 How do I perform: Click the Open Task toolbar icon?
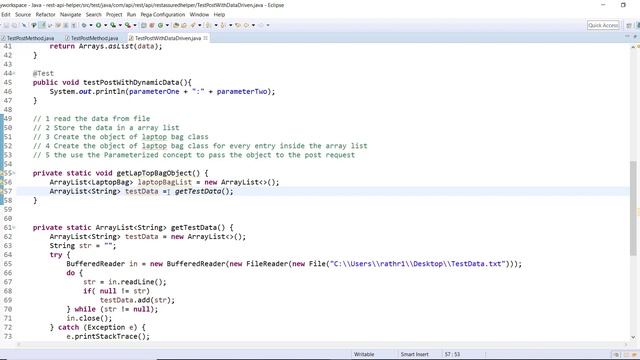click(x=184, y=25)
